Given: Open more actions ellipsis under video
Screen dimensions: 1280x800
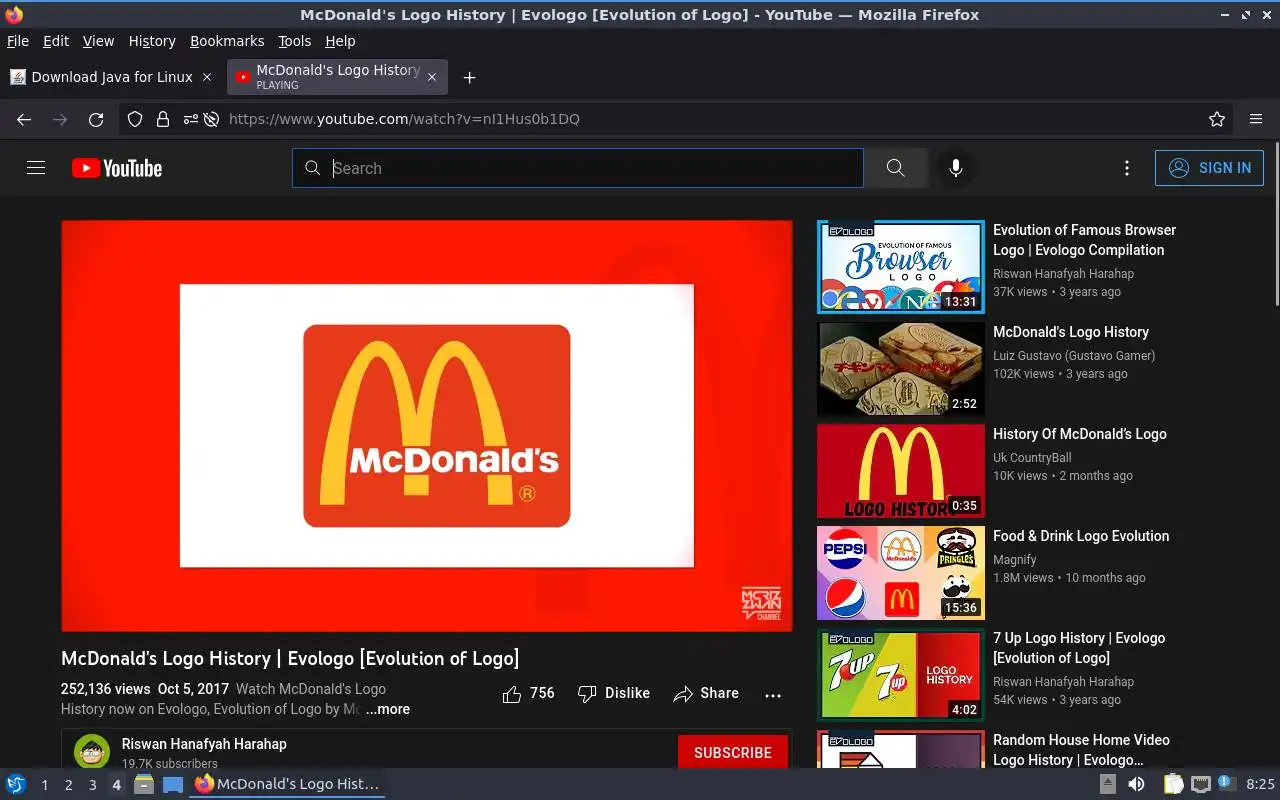Looking at the screenshot, I should (773, 695).
